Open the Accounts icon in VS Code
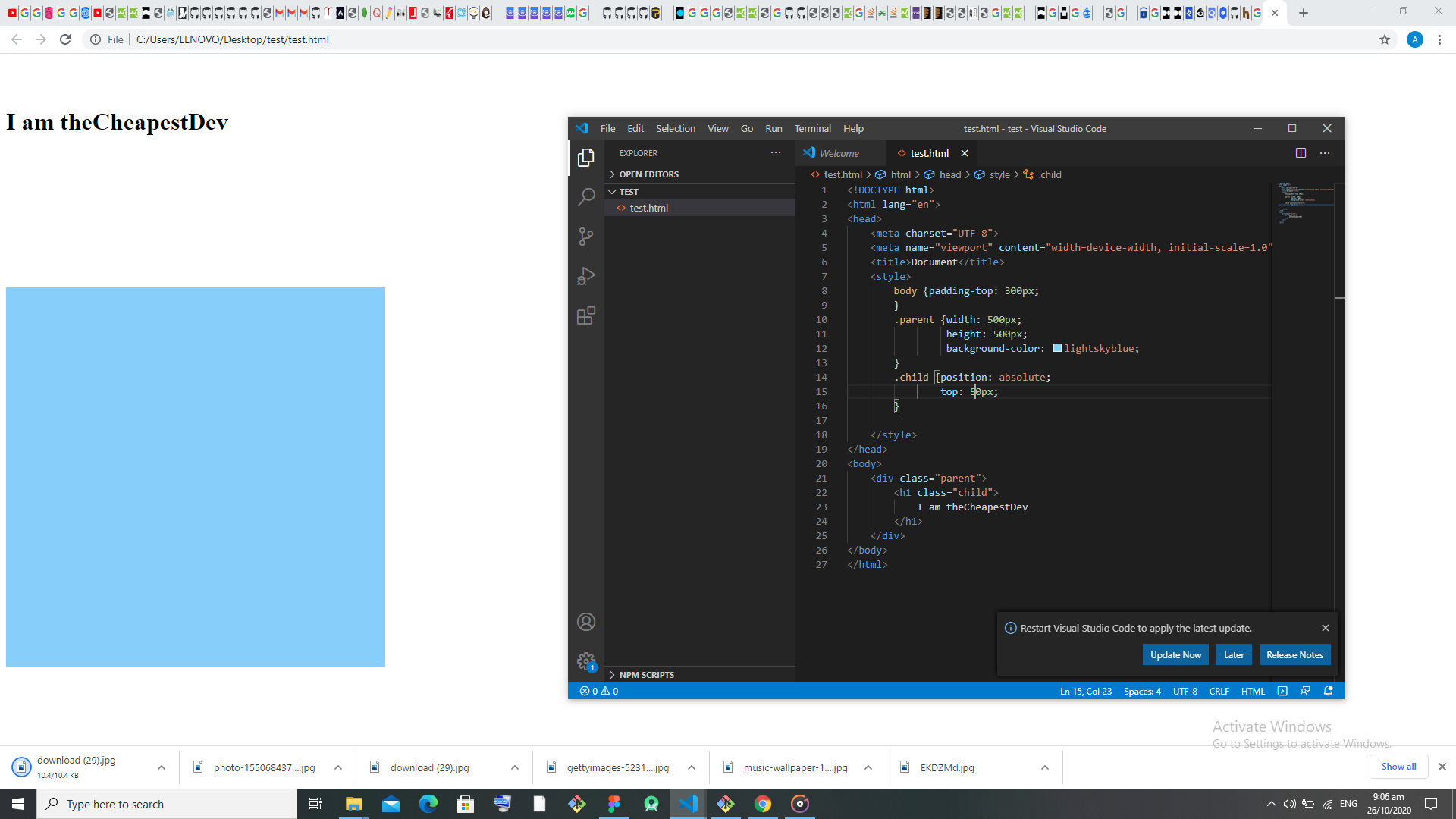 585,622
